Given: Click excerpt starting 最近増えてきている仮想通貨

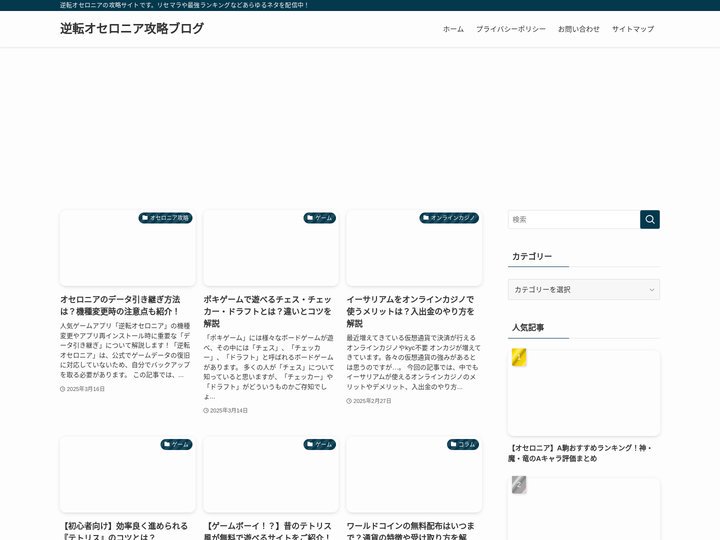Looking at the screenshot, I should pyautogui.click(x=413, y=362).
